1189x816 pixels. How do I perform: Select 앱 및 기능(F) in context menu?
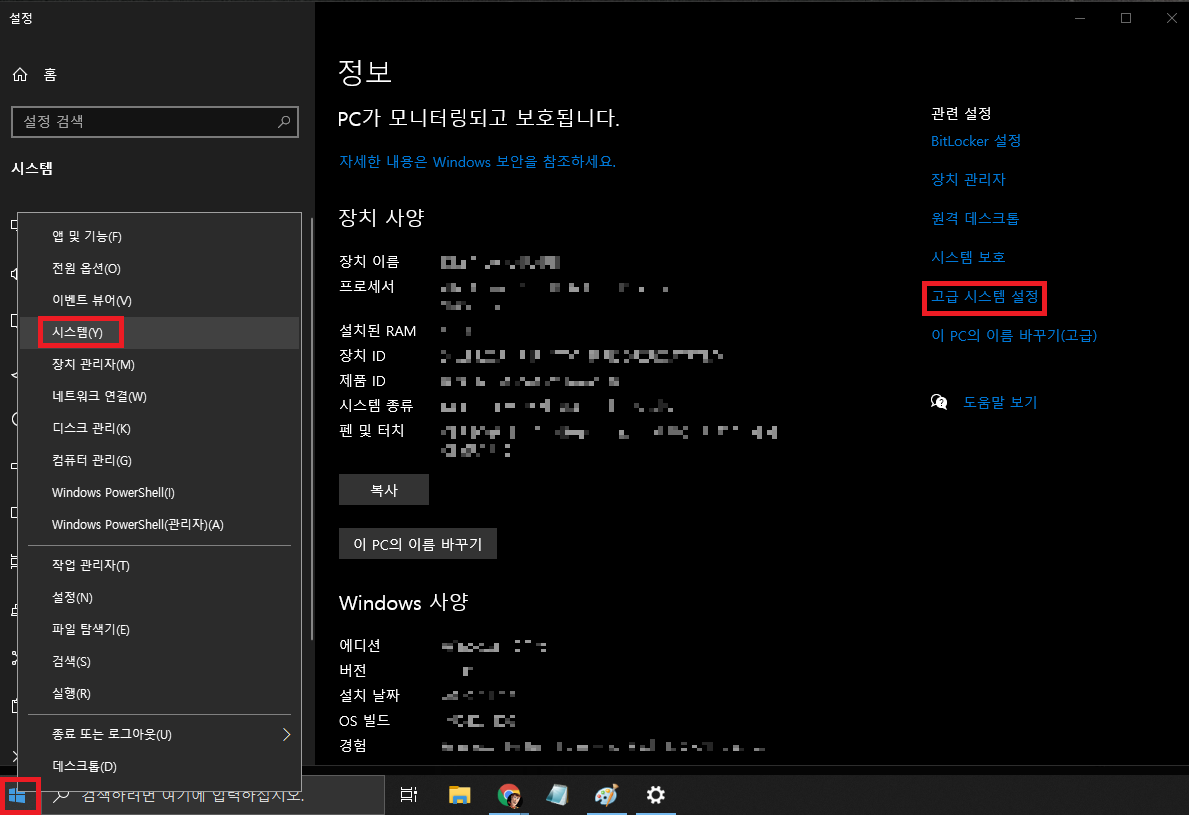coord(159,237)
